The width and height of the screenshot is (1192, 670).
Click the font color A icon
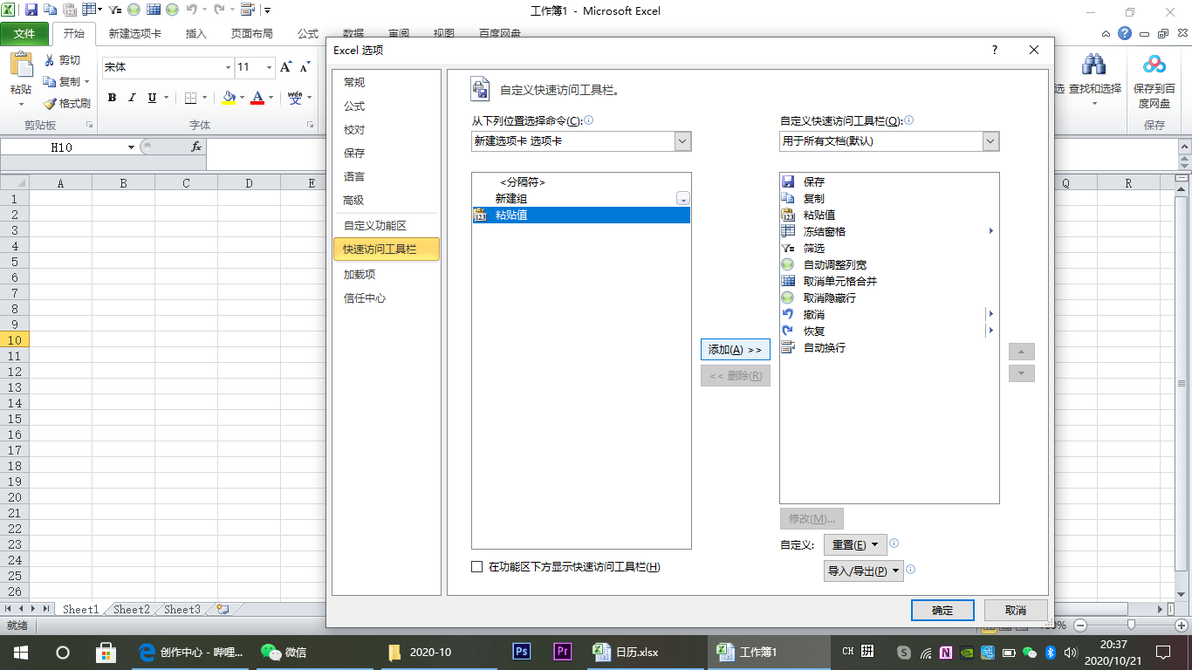click(257, 97)
